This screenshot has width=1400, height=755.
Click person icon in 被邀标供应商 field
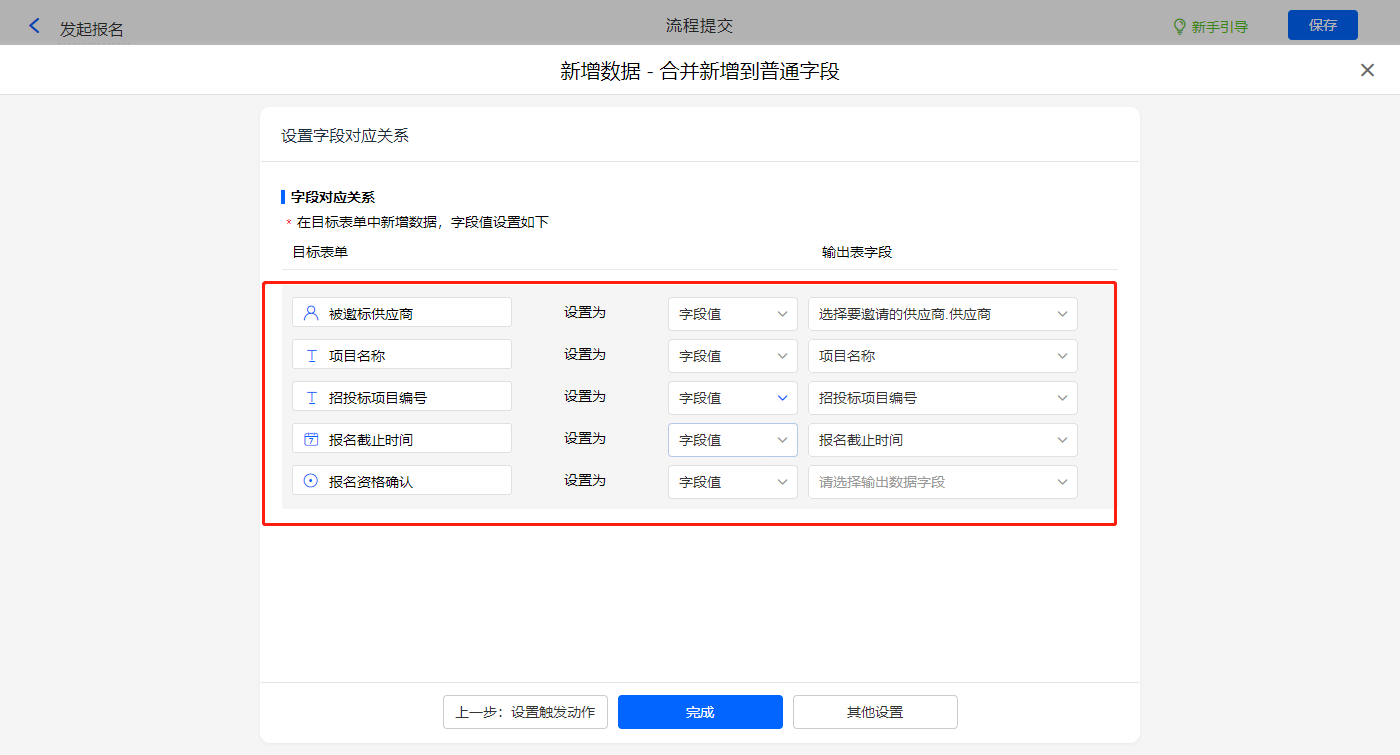coord(311,313)
